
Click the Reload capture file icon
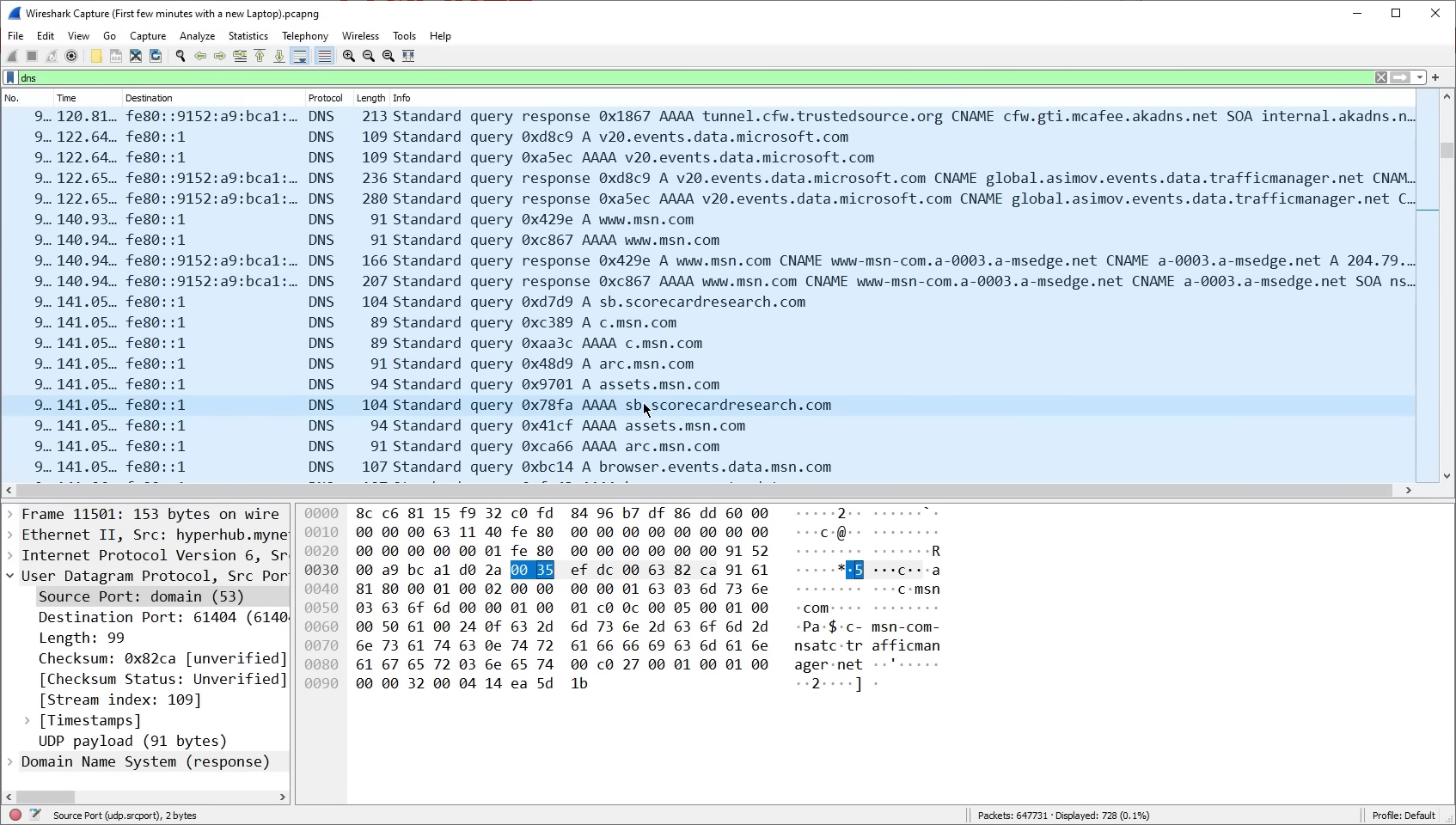tap(156, 56)
